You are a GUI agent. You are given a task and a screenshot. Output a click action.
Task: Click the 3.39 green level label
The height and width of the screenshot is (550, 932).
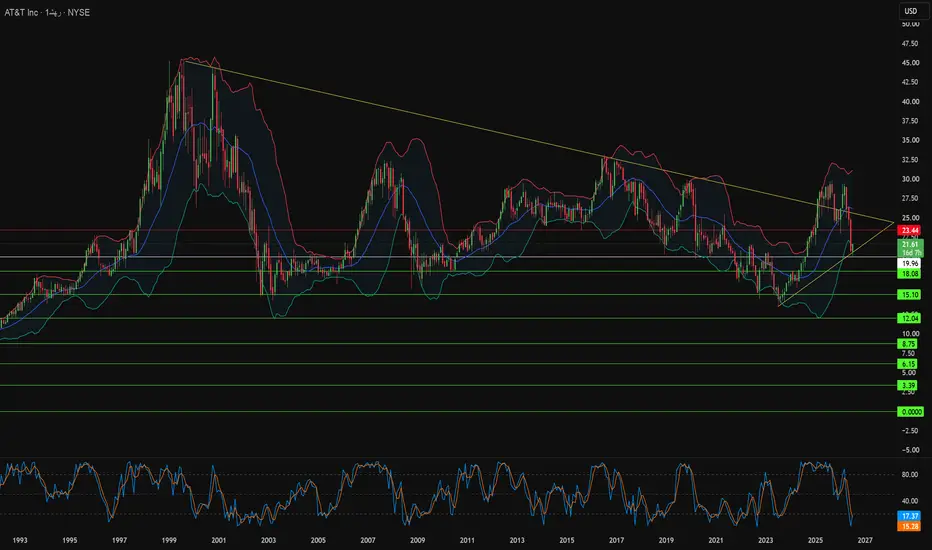coord(909,386)
